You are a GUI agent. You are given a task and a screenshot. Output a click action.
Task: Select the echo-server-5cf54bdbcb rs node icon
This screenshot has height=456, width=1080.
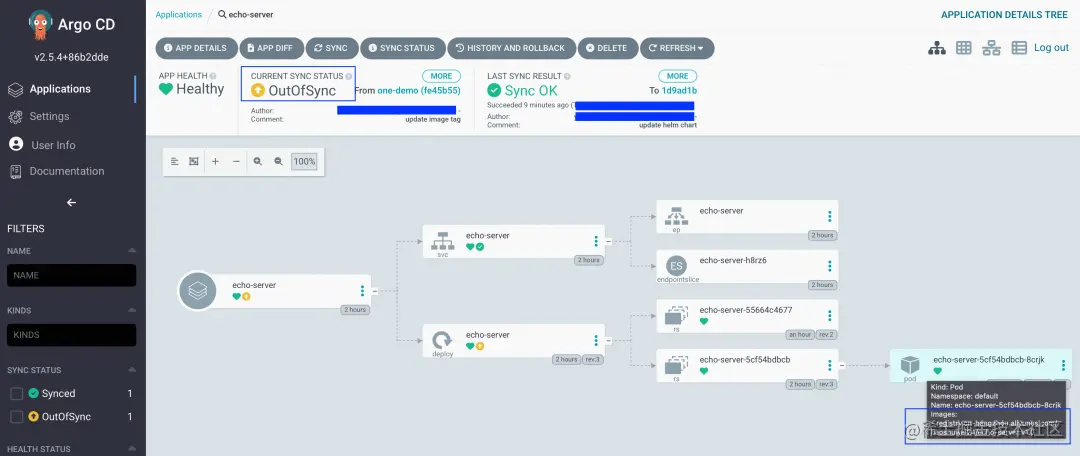(676, 365)
